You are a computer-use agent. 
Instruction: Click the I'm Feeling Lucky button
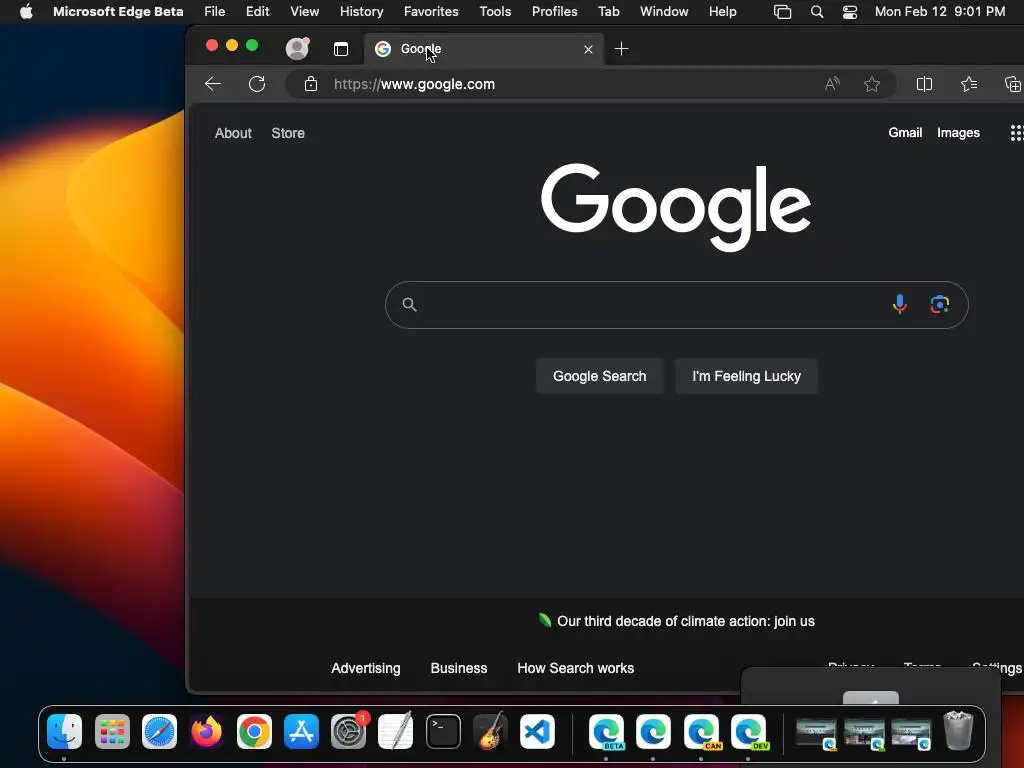pyautogui.click(x=746, y=376)
